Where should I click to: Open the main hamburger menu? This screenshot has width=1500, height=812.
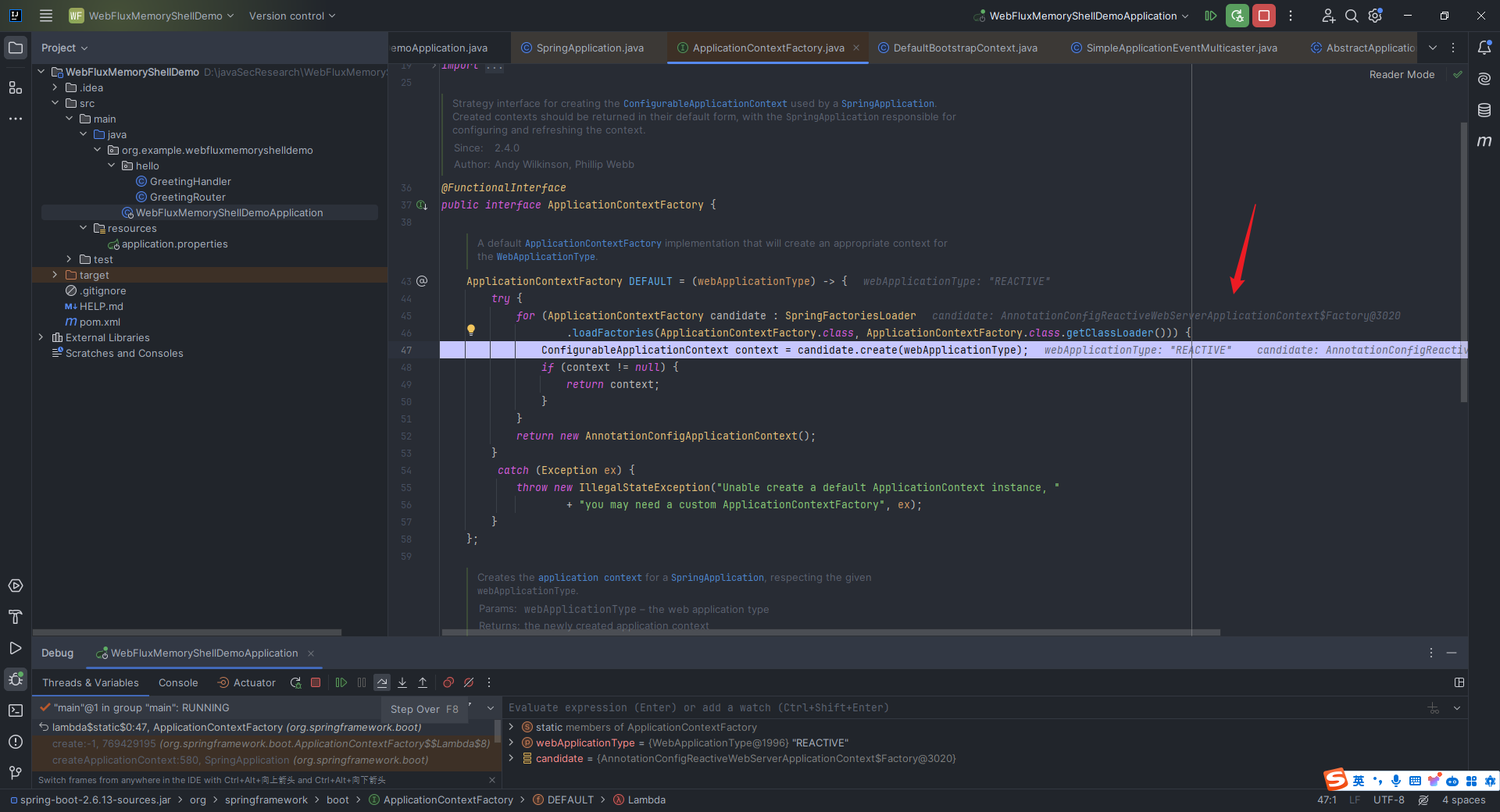[46, 16]
